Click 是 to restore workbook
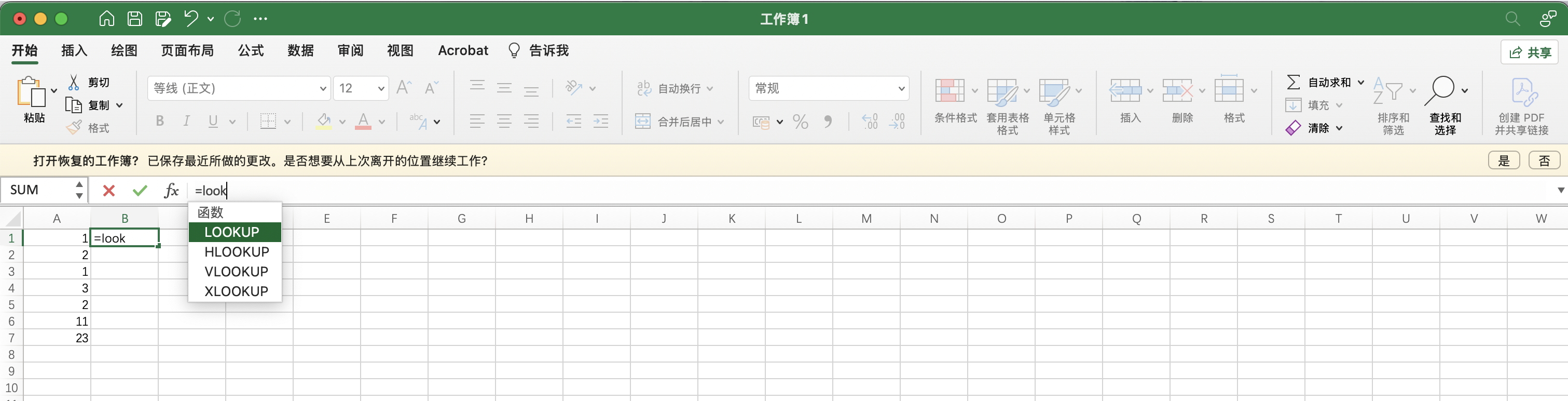This screenshot has height=401, width=1568. point(1504,161)
